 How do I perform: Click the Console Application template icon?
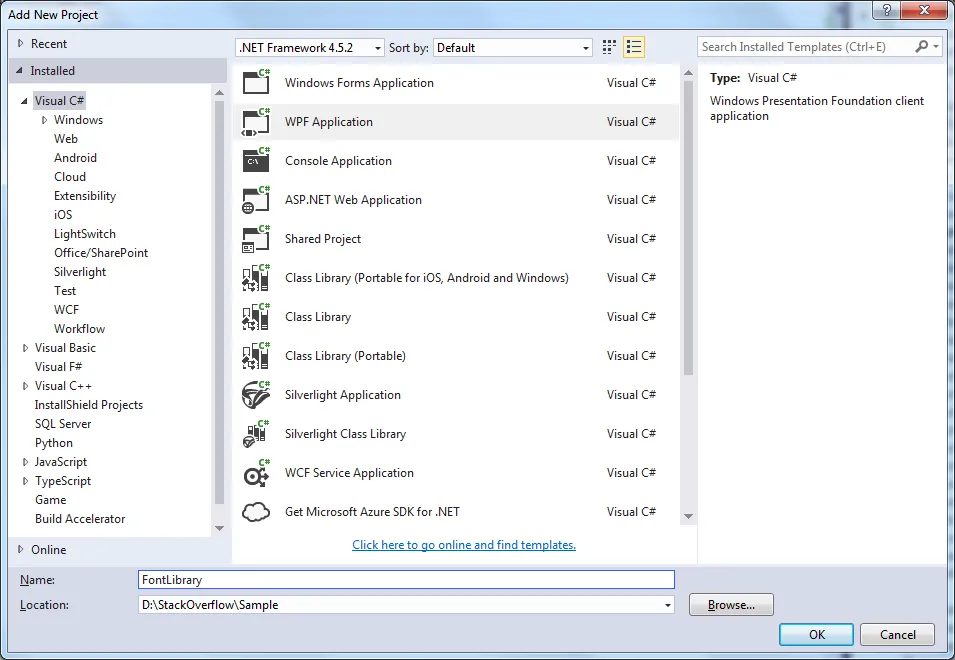(256, 160)
